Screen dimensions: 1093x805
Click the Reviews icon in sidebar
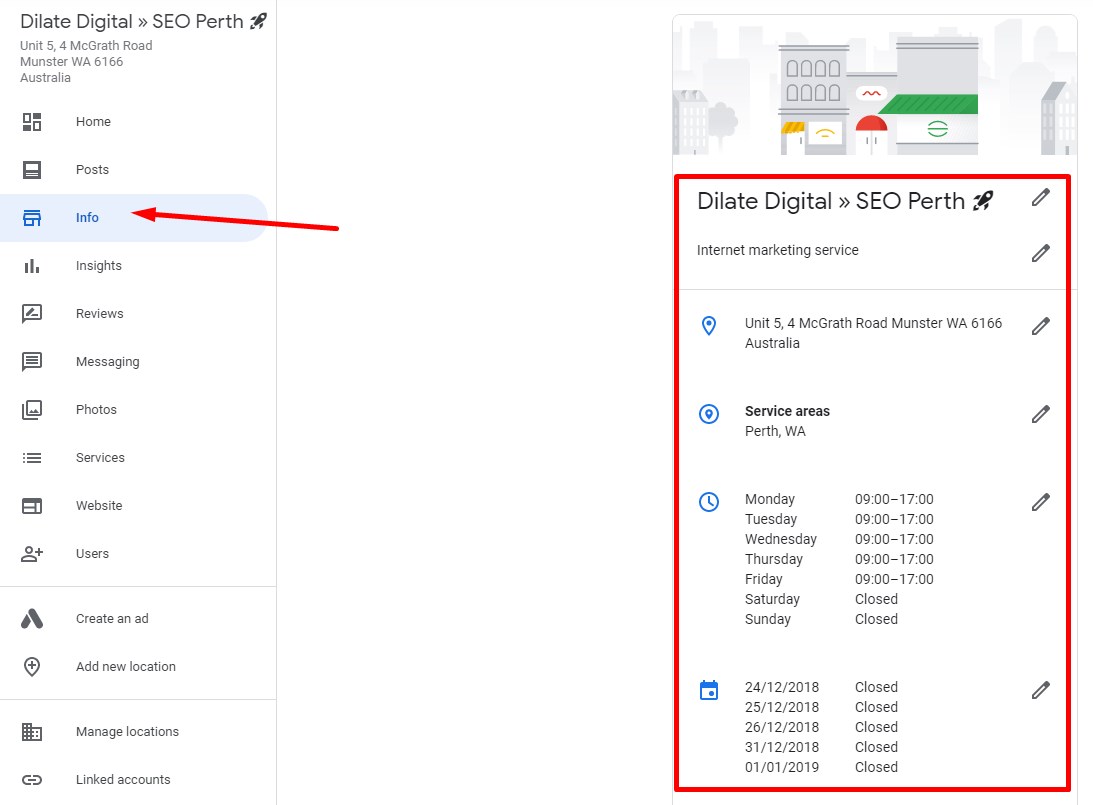click(32, 314)
